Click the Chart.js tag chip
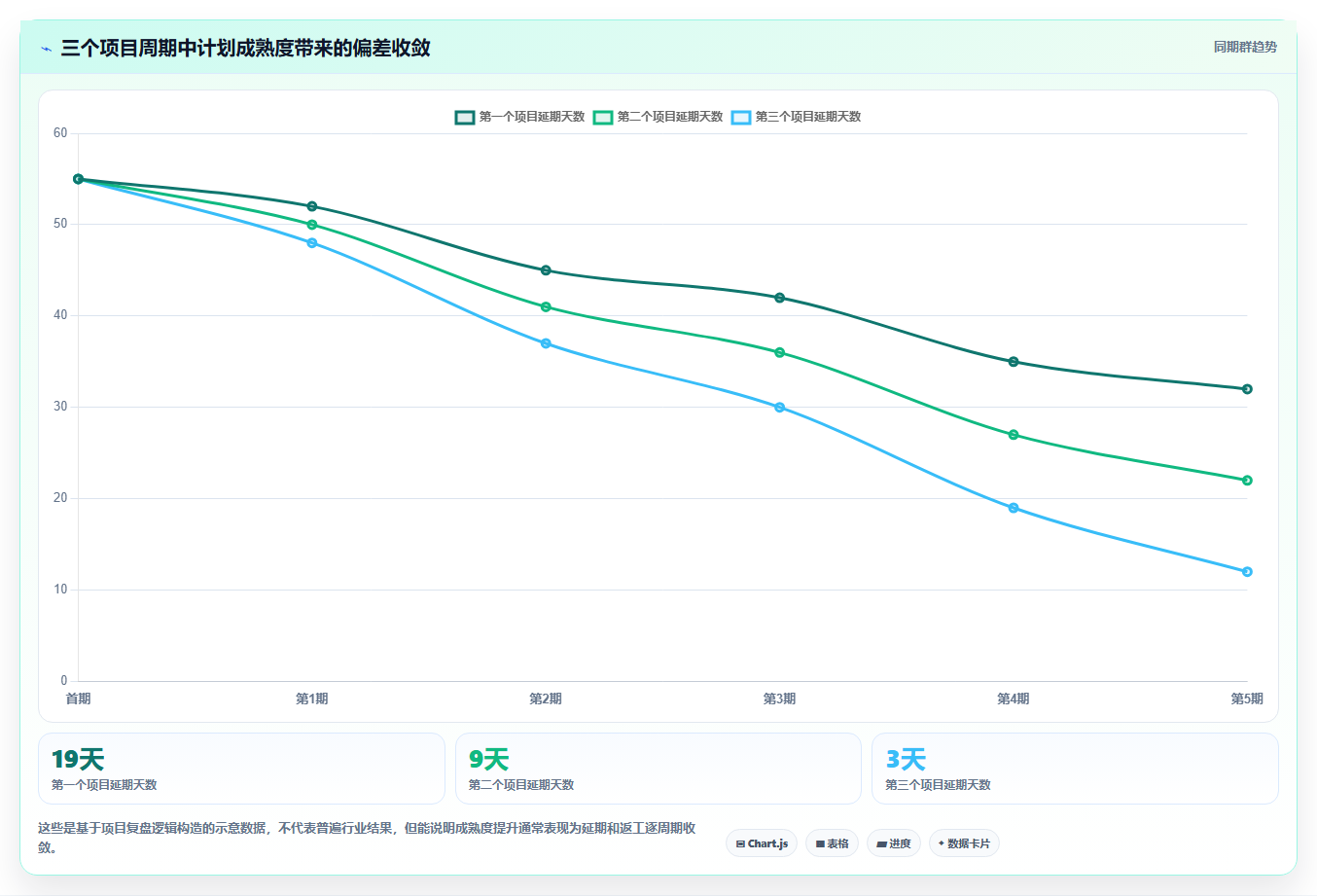Image resolution: width=1317 pixels, height=896 pixels. (x=762, y=843)
